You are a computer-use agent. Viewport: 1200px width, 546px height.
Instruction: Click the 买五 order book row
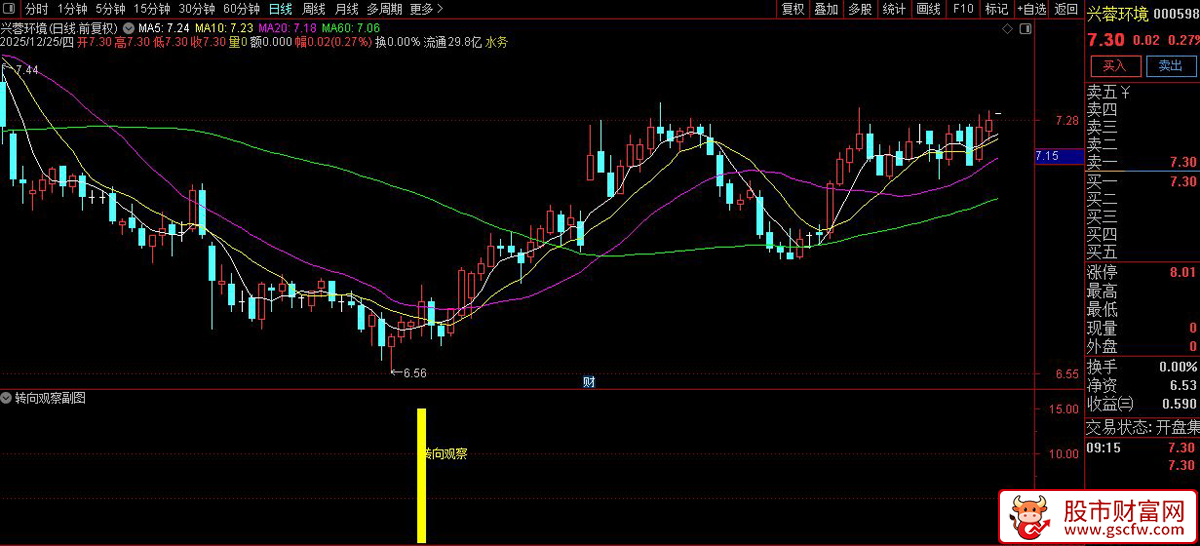[x=1143, y=252]
